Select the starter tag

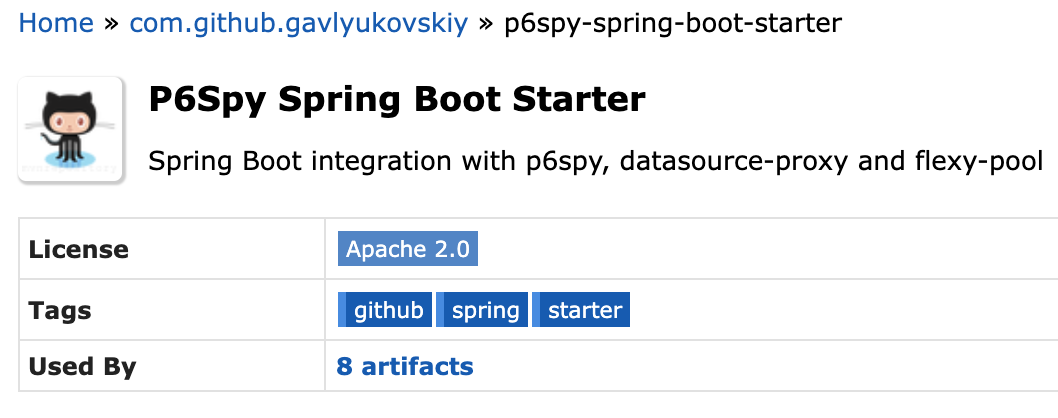point(581,310)
